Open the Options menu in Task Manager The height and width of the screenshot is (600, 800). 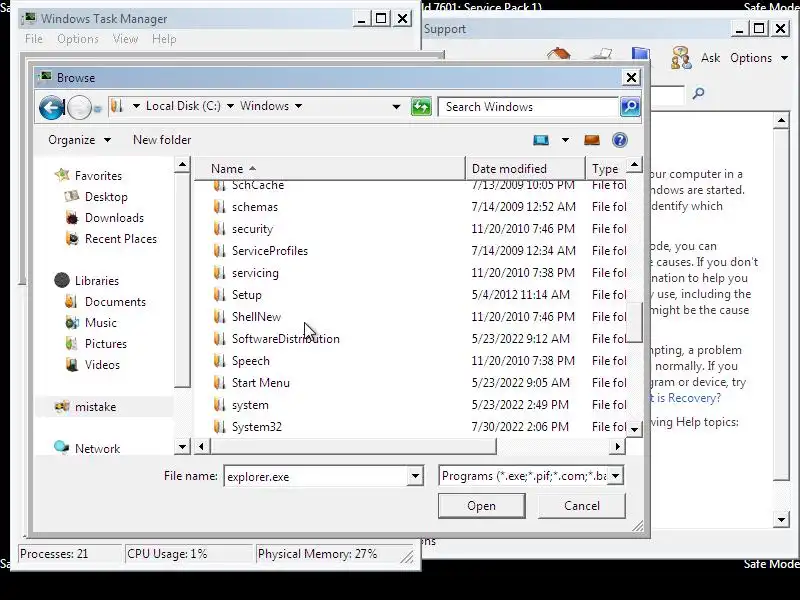(78, 39)
